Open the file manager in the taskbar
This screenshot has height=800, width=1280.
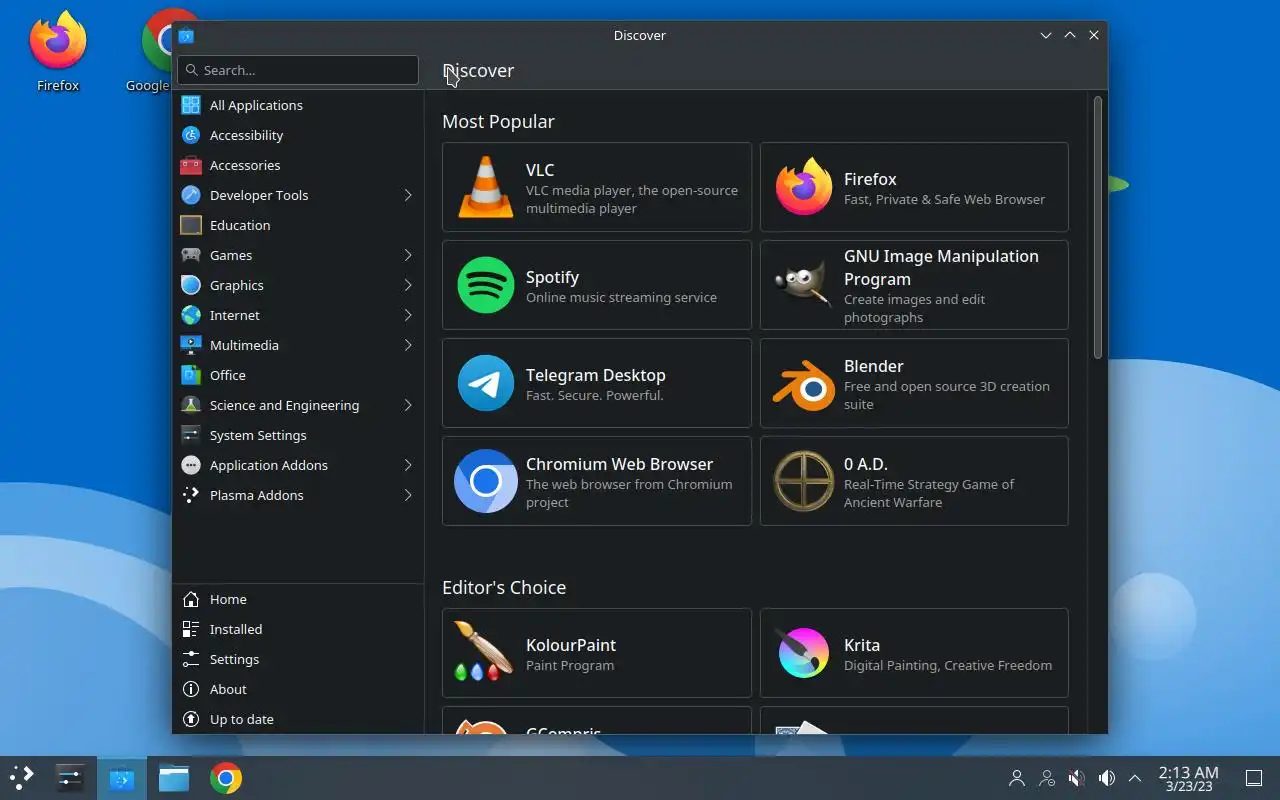click(x=174, y=778)
